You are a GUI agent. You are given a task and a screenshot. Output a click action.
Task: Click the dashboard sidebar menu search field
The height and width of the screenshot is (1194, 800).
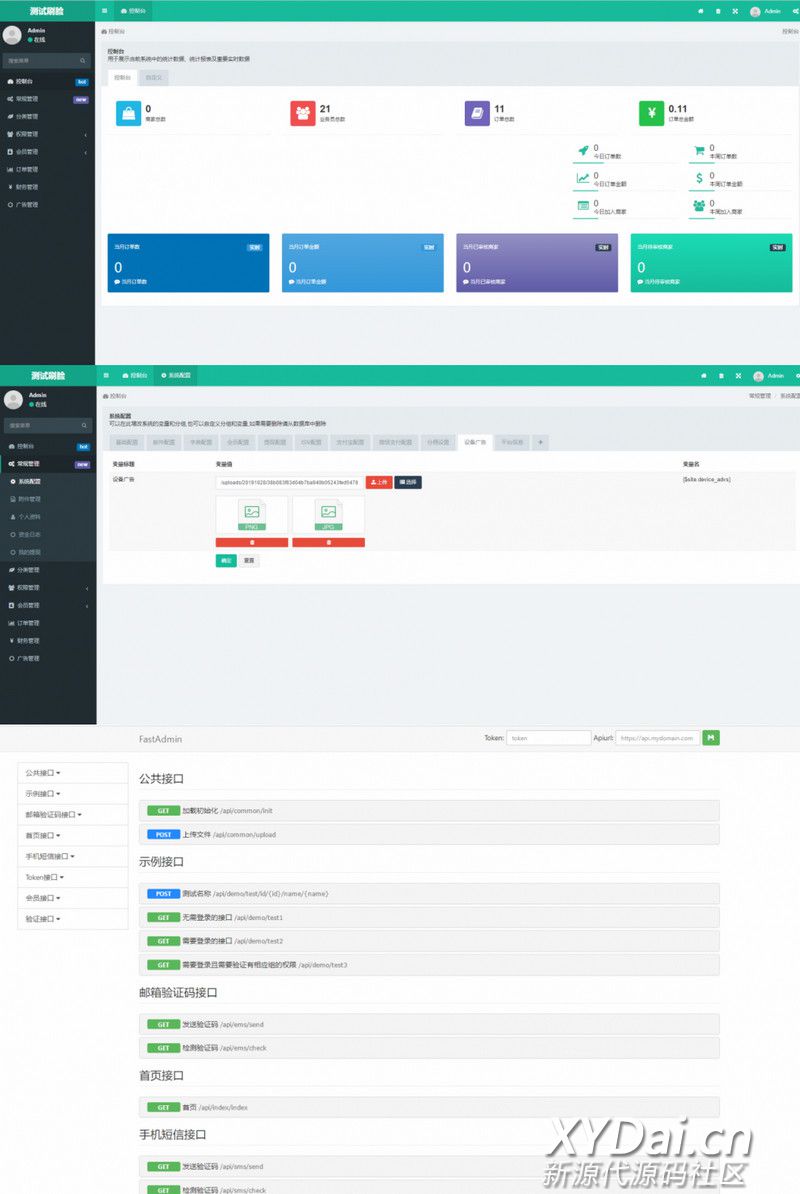click(47, 60)
